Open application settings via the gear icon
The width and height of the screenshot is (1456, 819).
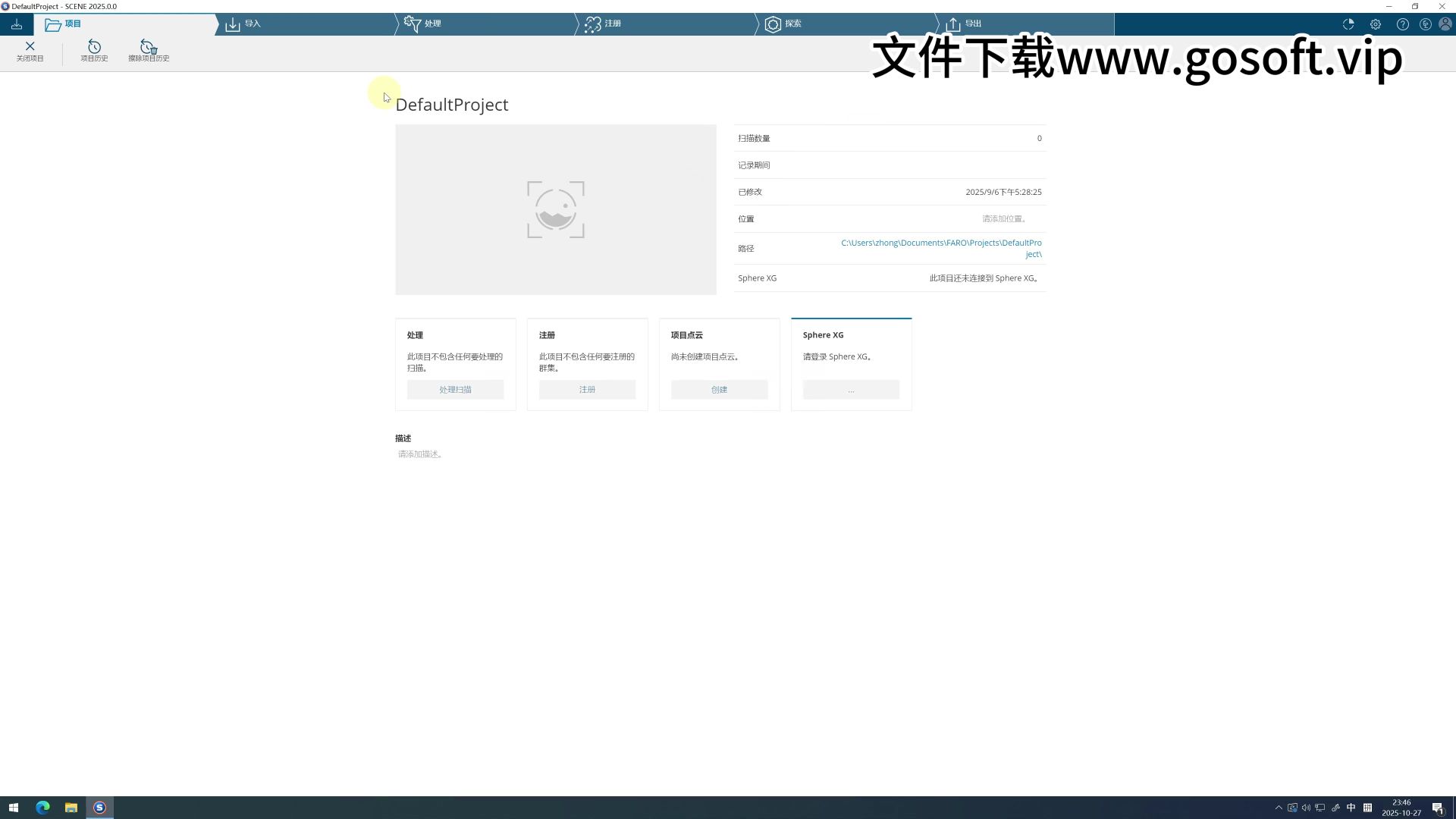(x=1375, y=24)
